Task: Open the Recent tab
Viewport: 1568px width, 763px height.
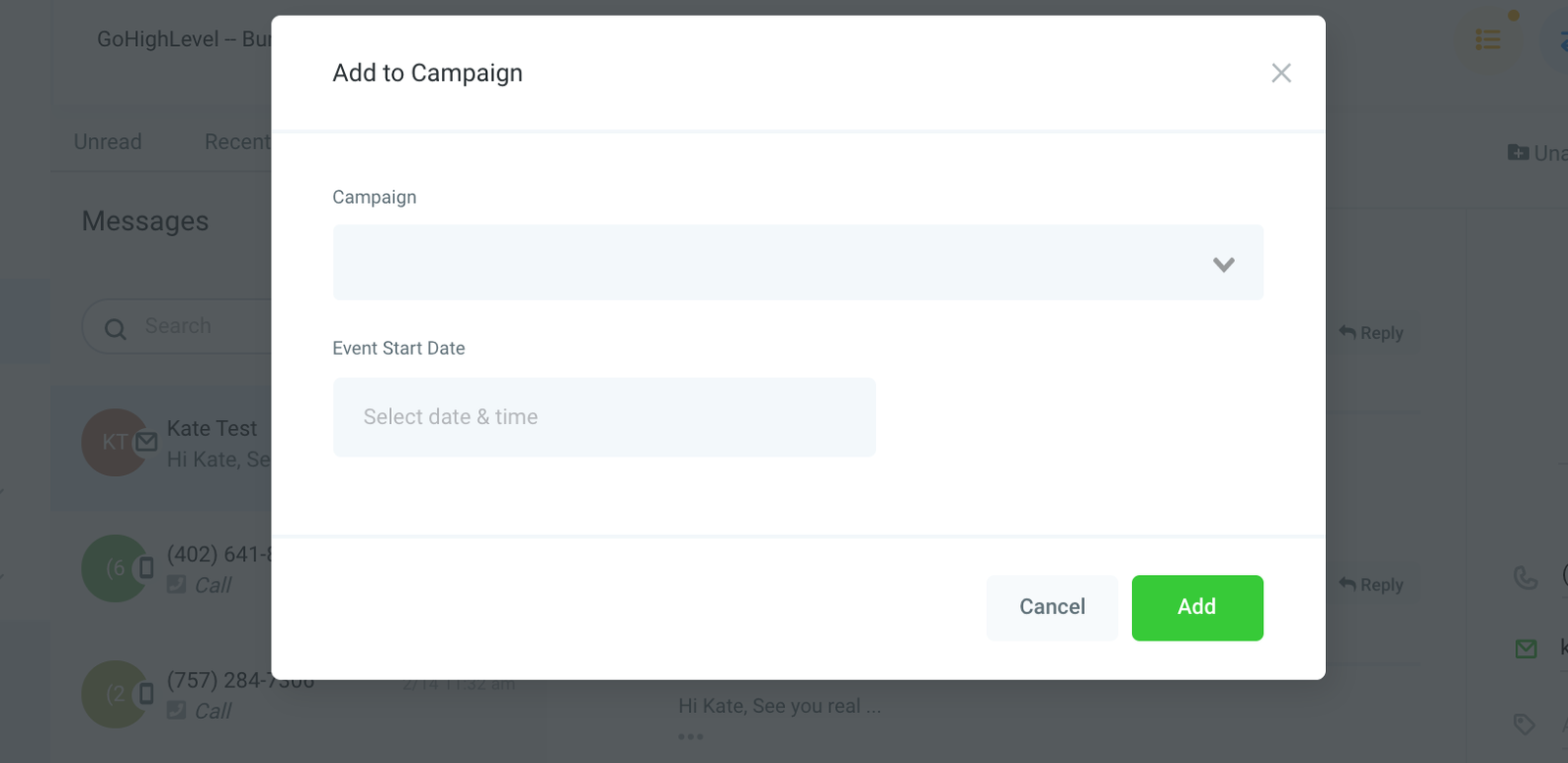Action: [237, 142]
